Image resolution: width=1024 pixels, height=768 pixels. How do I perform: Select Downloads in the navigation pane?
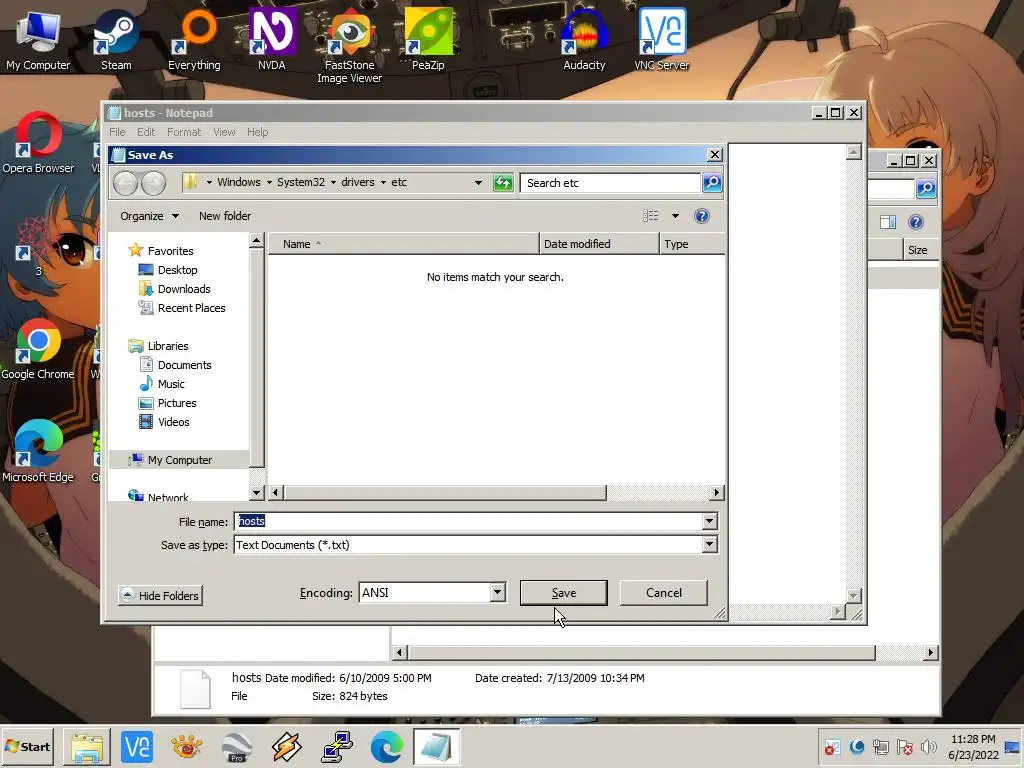174,289
